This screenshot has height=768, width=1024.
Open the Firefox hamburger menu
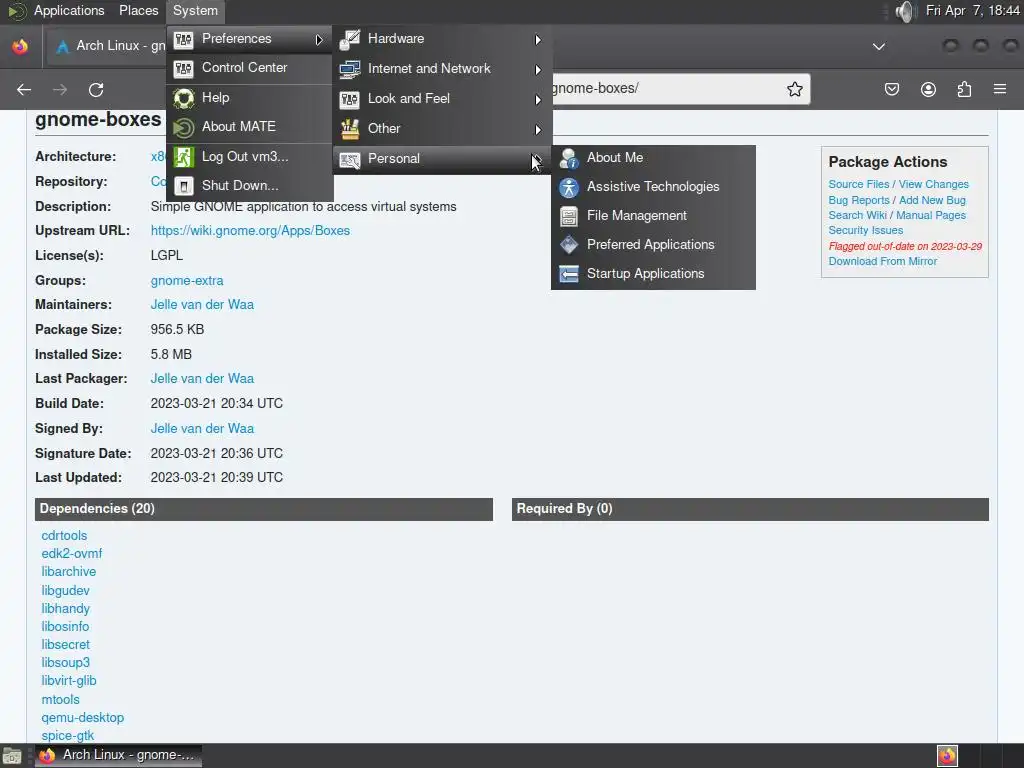(x=1000, y=89)
